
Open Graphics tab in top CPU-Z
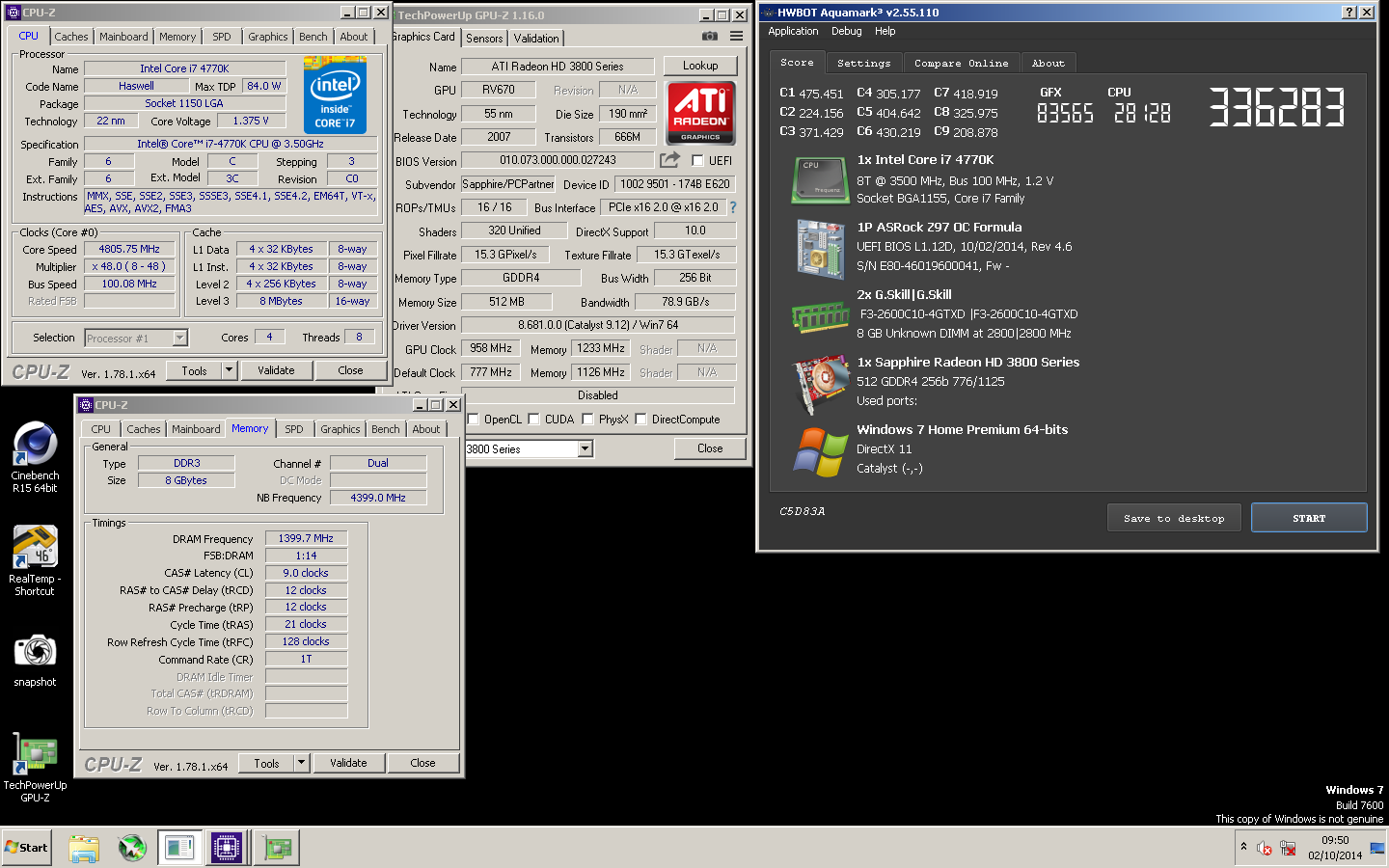pos(268,37)
